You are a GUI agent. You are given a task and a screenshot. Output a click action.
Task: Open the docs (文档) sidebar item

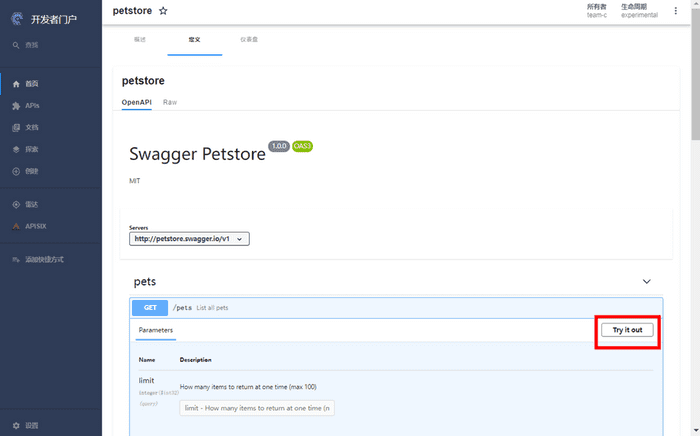click(25, 128)
